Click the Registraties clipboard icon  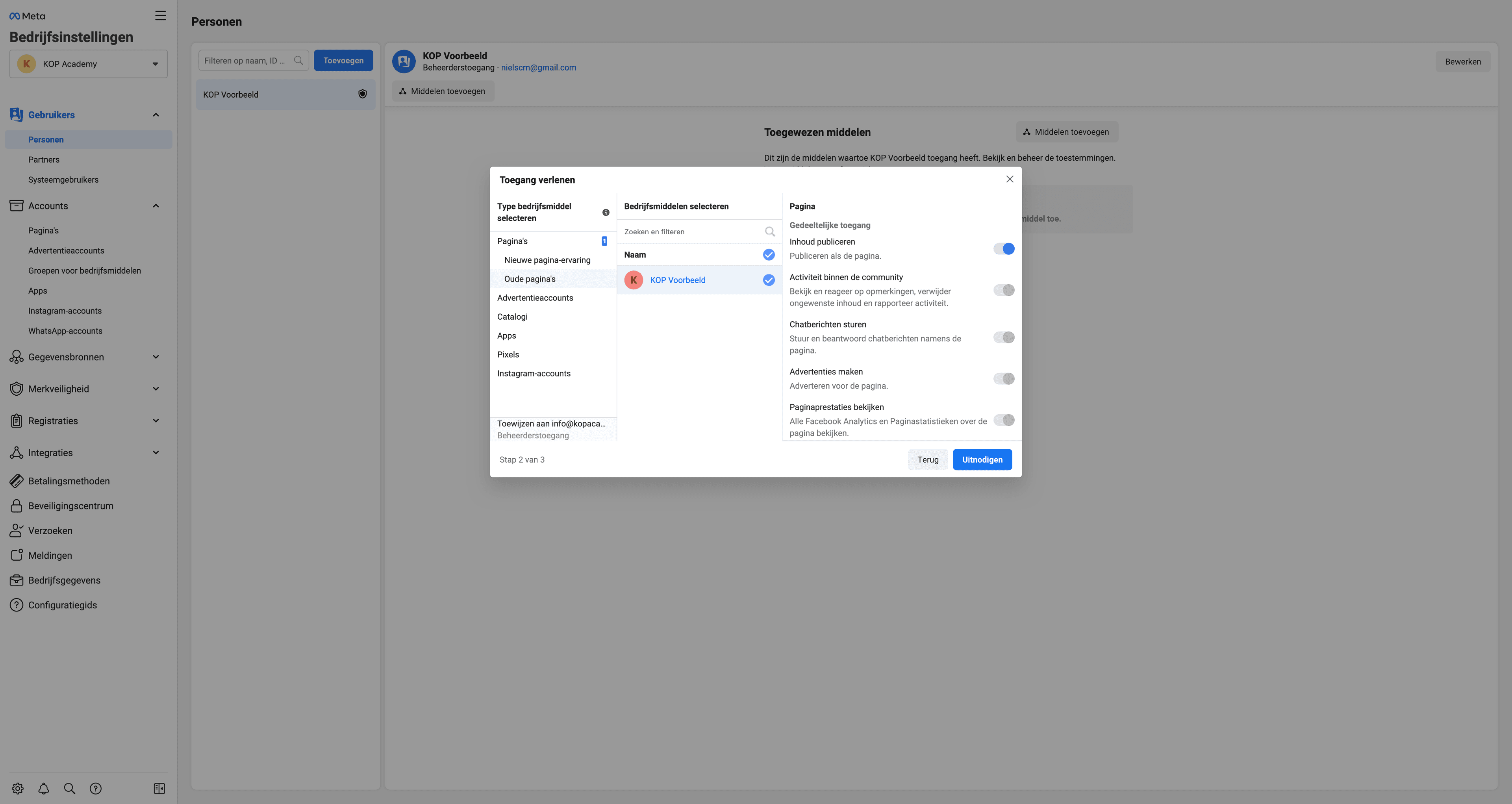[x=17, y=421]
